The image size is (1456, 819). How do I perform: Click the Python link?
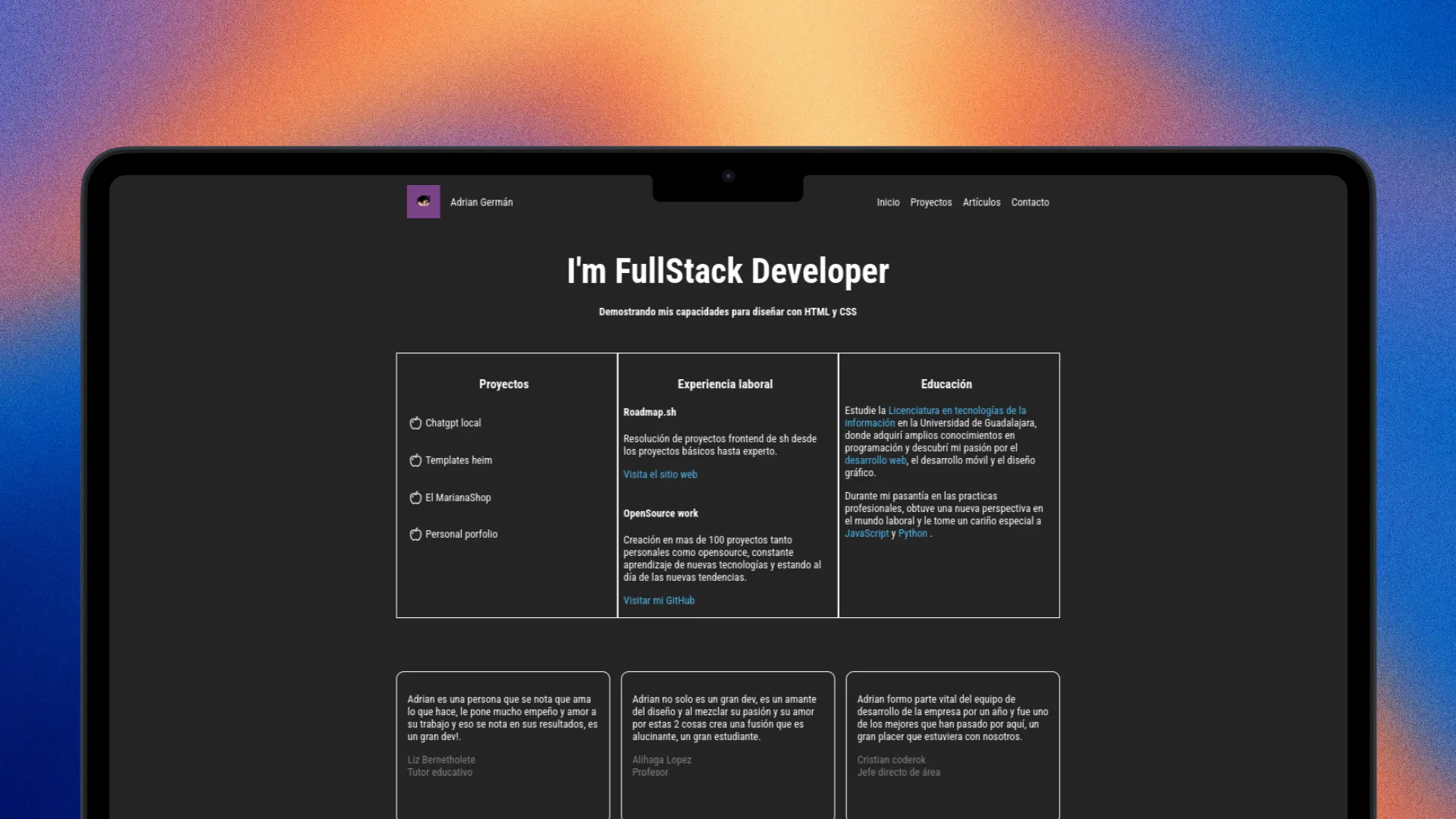[x=913, y=534]
